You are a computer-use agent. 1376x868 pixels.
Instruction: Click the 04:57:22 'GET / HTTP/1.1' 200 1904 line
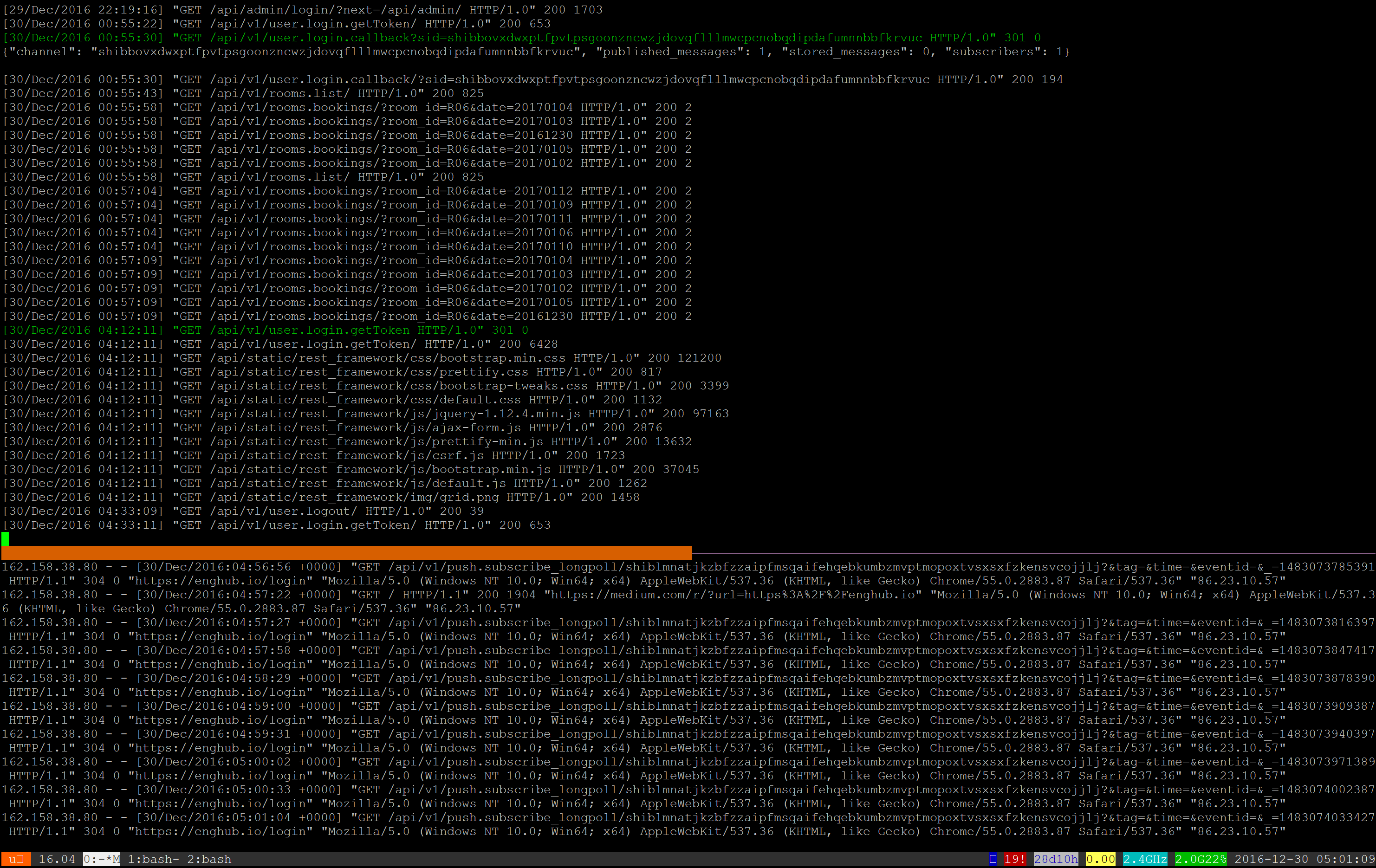coord(688,602)
